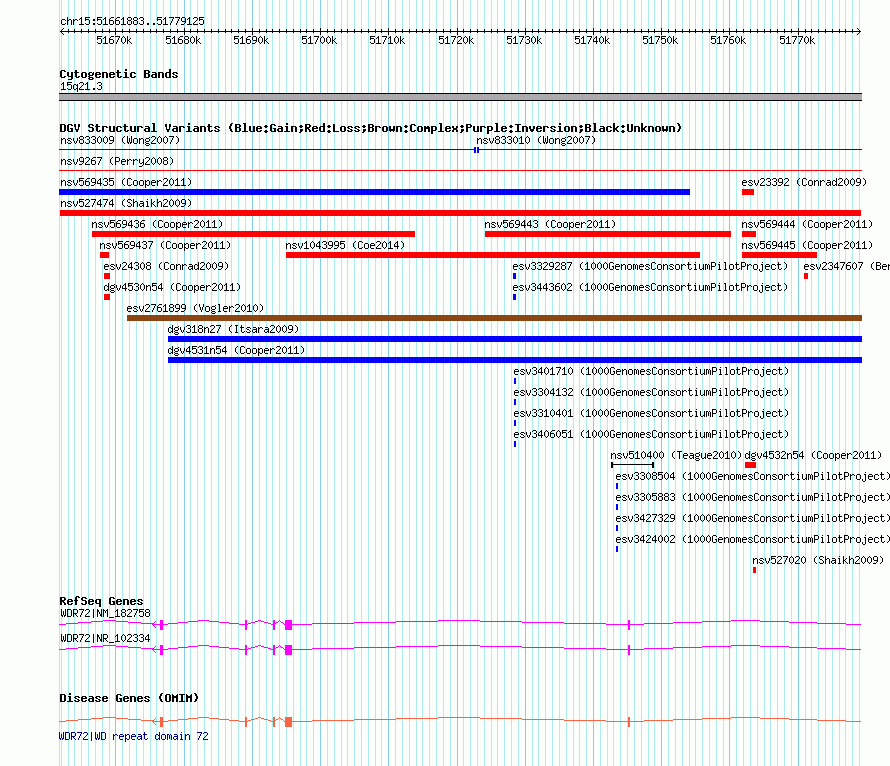890x766 pixels.
Task: Click the 51770k ruler tick label
Action: point(797,40)
